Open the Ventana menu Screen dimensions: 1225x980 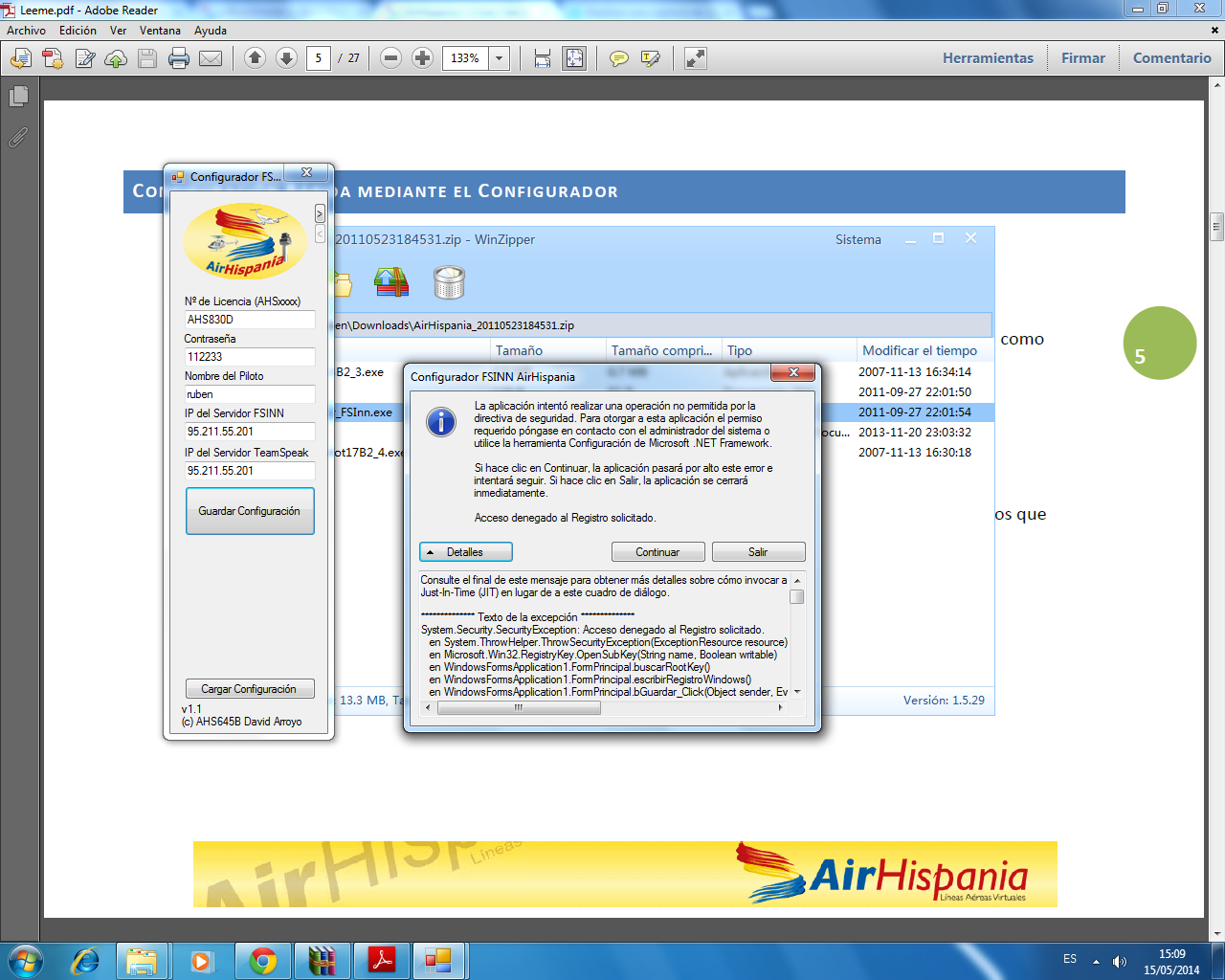coord(160,31)
